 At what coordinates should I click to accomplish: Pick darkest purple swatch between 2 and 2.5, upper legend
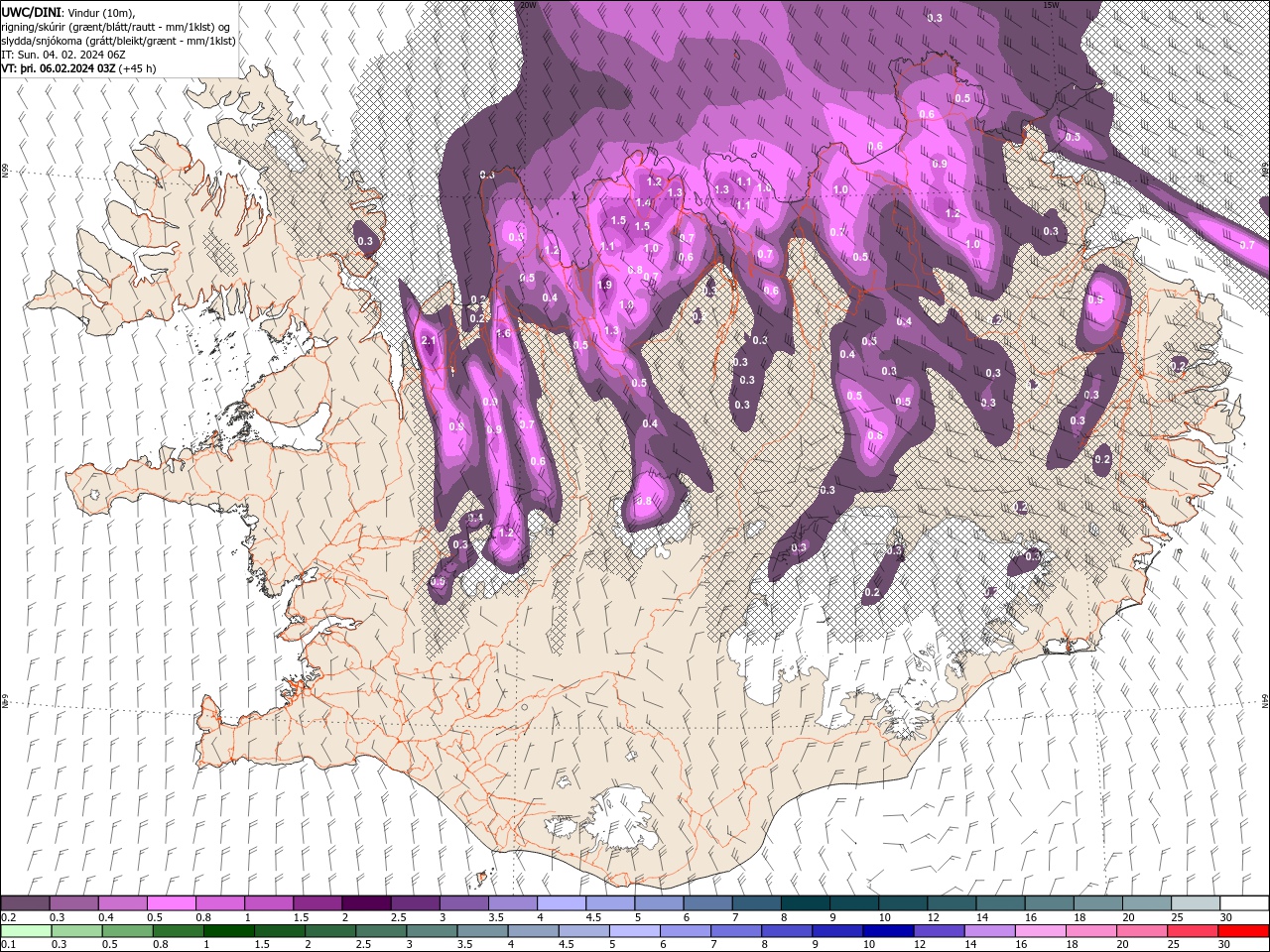click(366, 903)
